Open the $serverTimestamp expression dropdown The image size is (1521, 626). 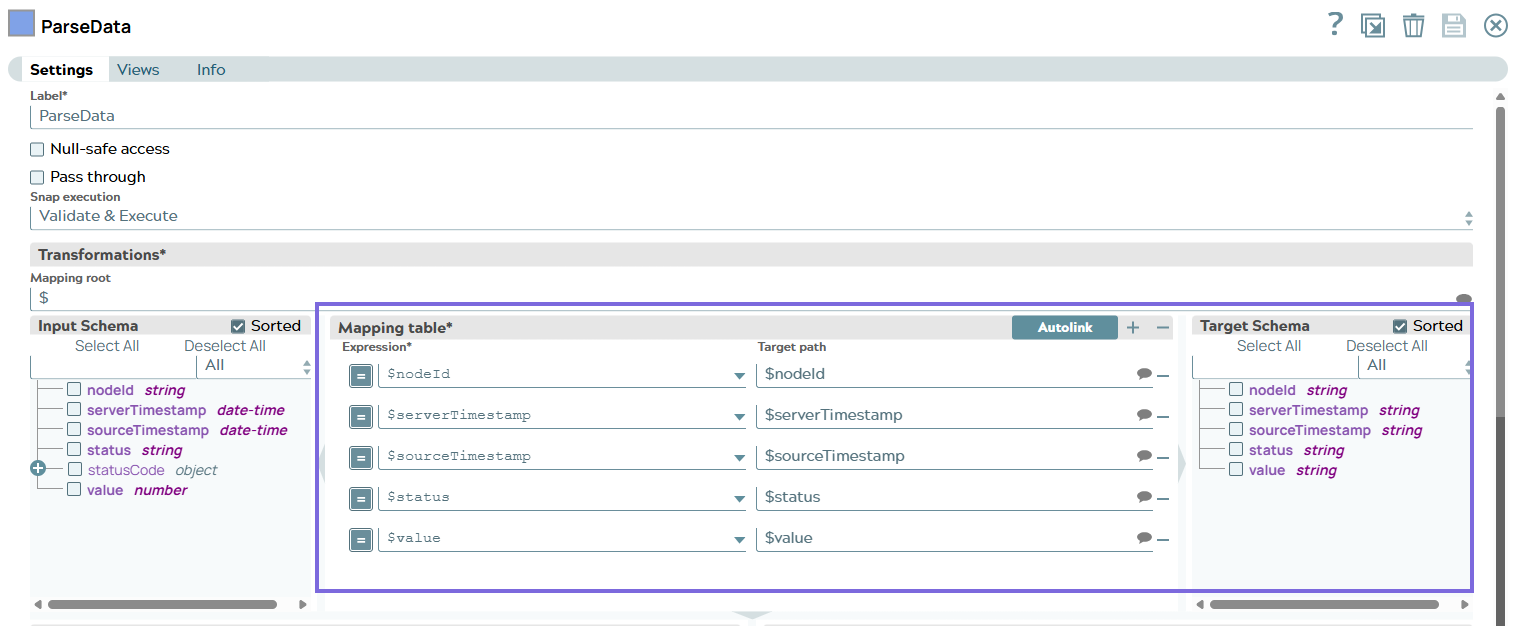tap(739, 415)
